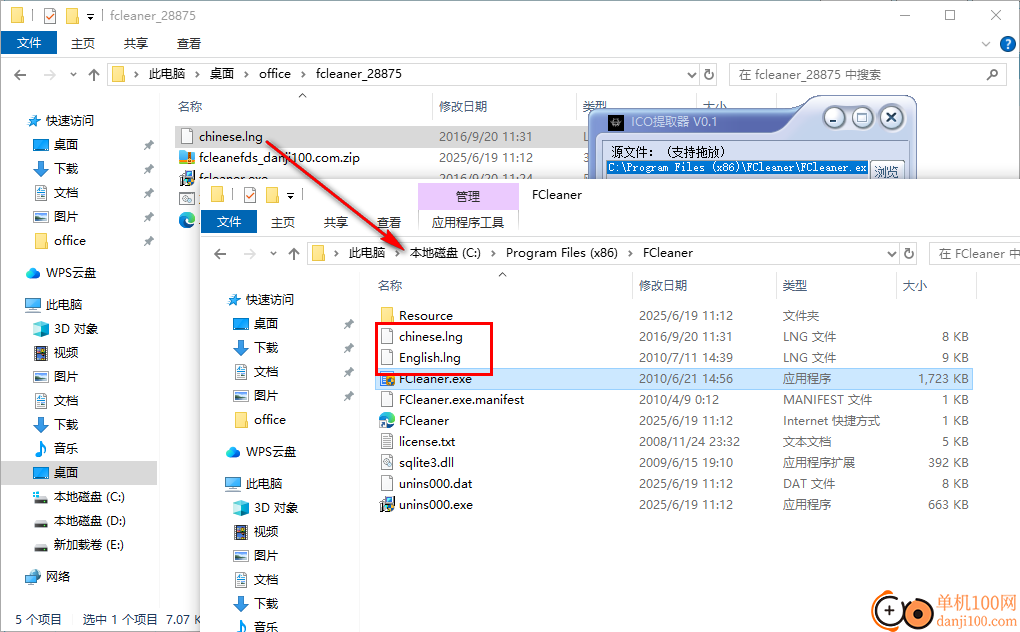
Task: Go back in the fcleaner_28875 window
Action: pos(20,75)
